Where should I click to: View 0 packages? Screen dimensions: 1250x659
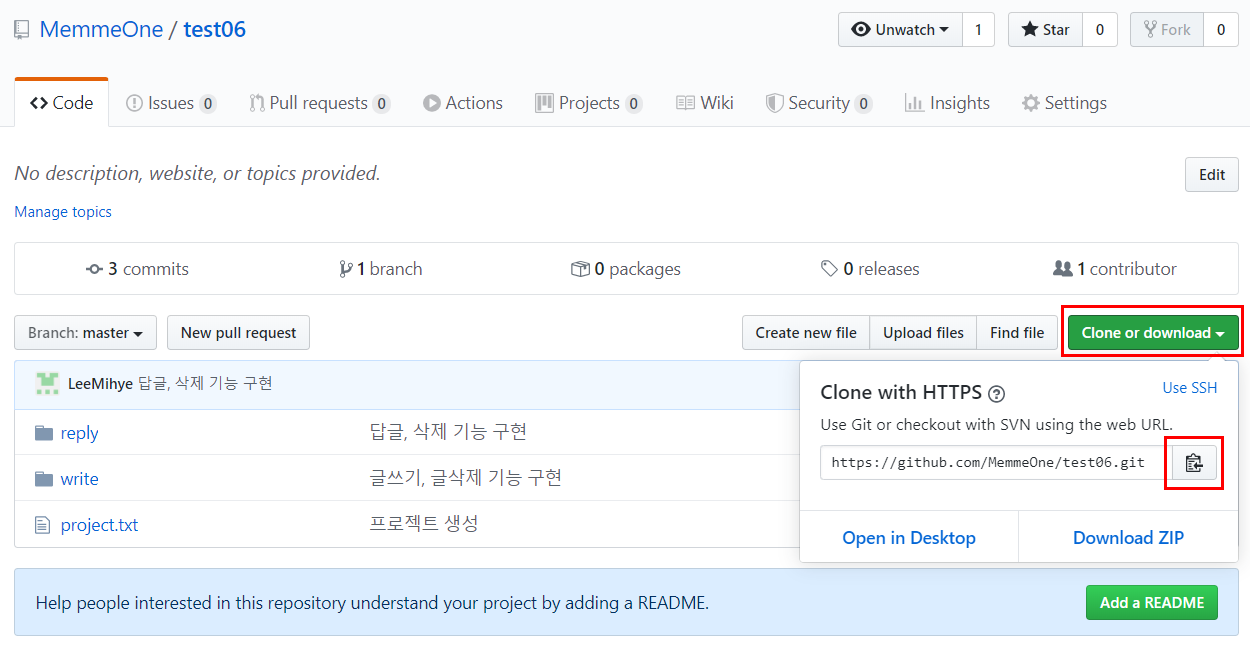[626, 269]
